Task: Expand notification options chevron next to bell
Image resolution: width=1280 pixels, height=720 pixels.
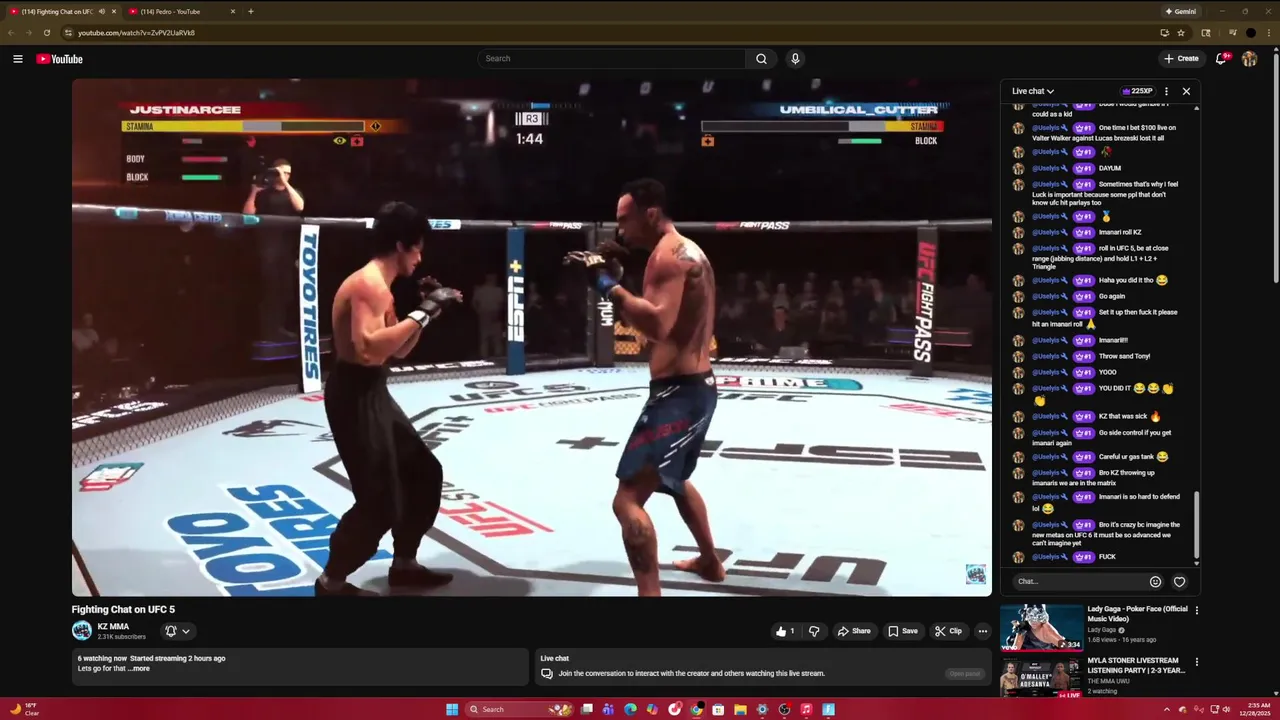Action: click(x=185, y=631)
